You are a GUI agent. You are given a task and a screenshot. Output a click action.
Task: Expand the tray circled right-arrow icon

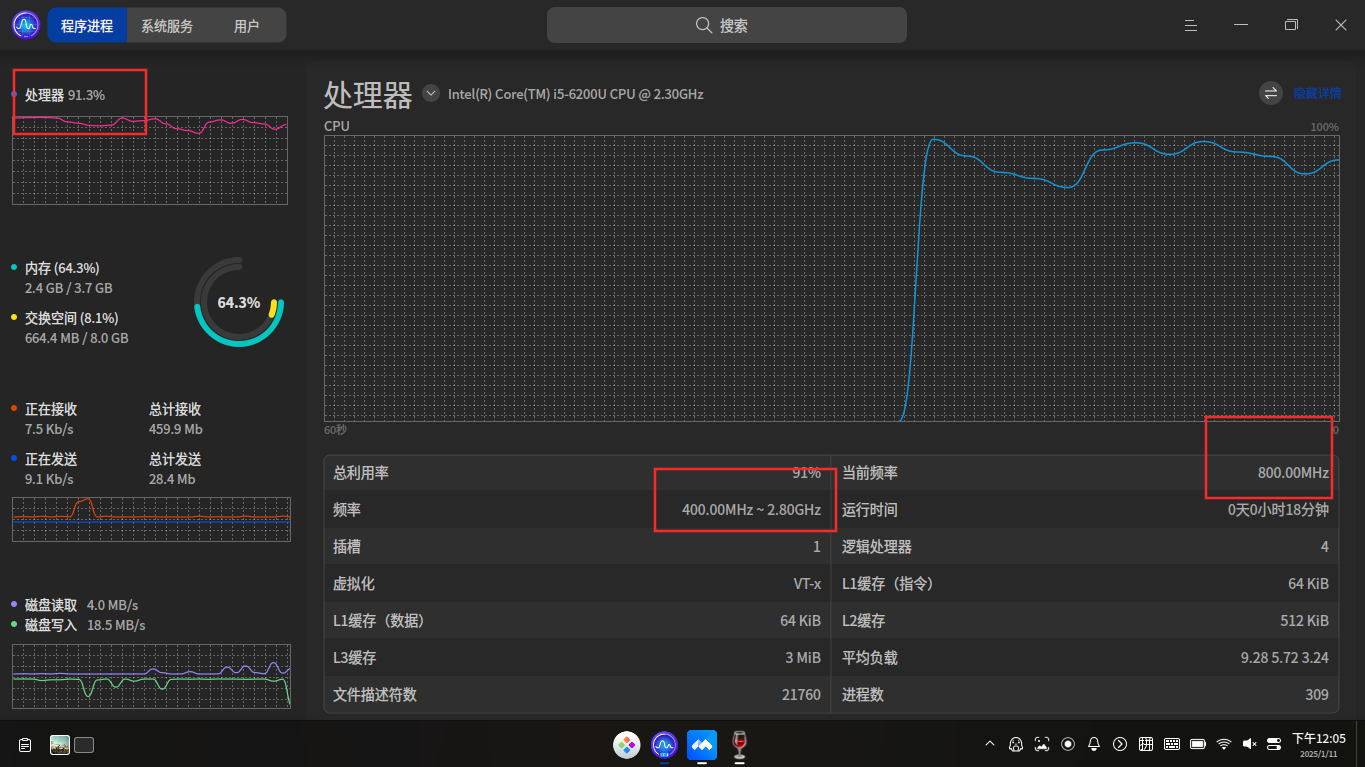coord(1120,744)
